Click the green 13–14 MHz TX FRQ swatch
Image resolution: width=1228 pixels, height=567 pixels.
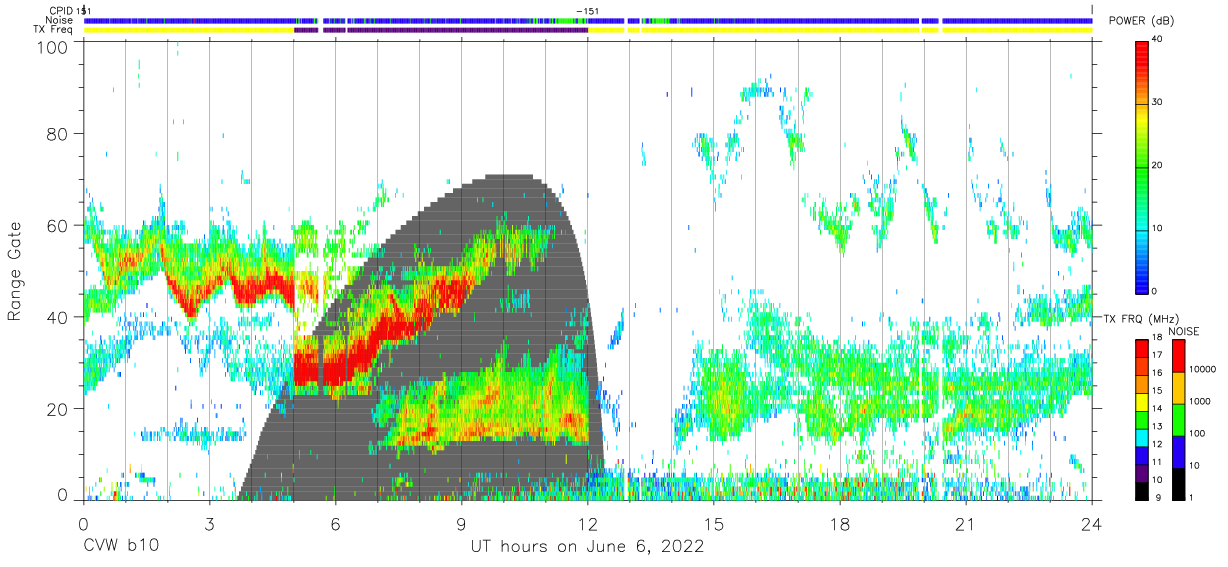coord(1141,418)
